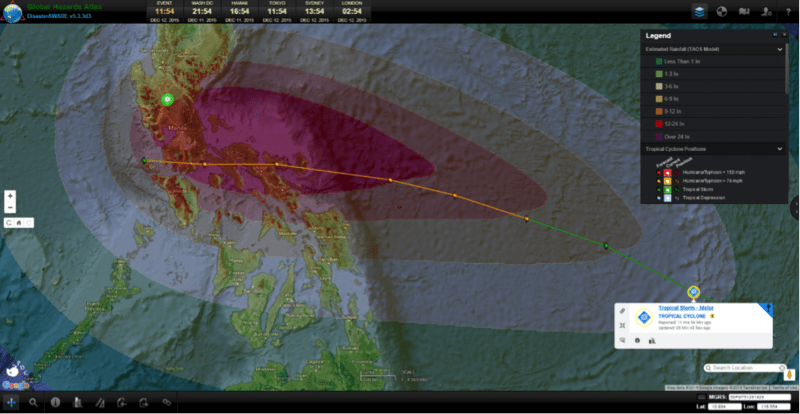Zoom in with the map plus button

(x=10, y=196)
